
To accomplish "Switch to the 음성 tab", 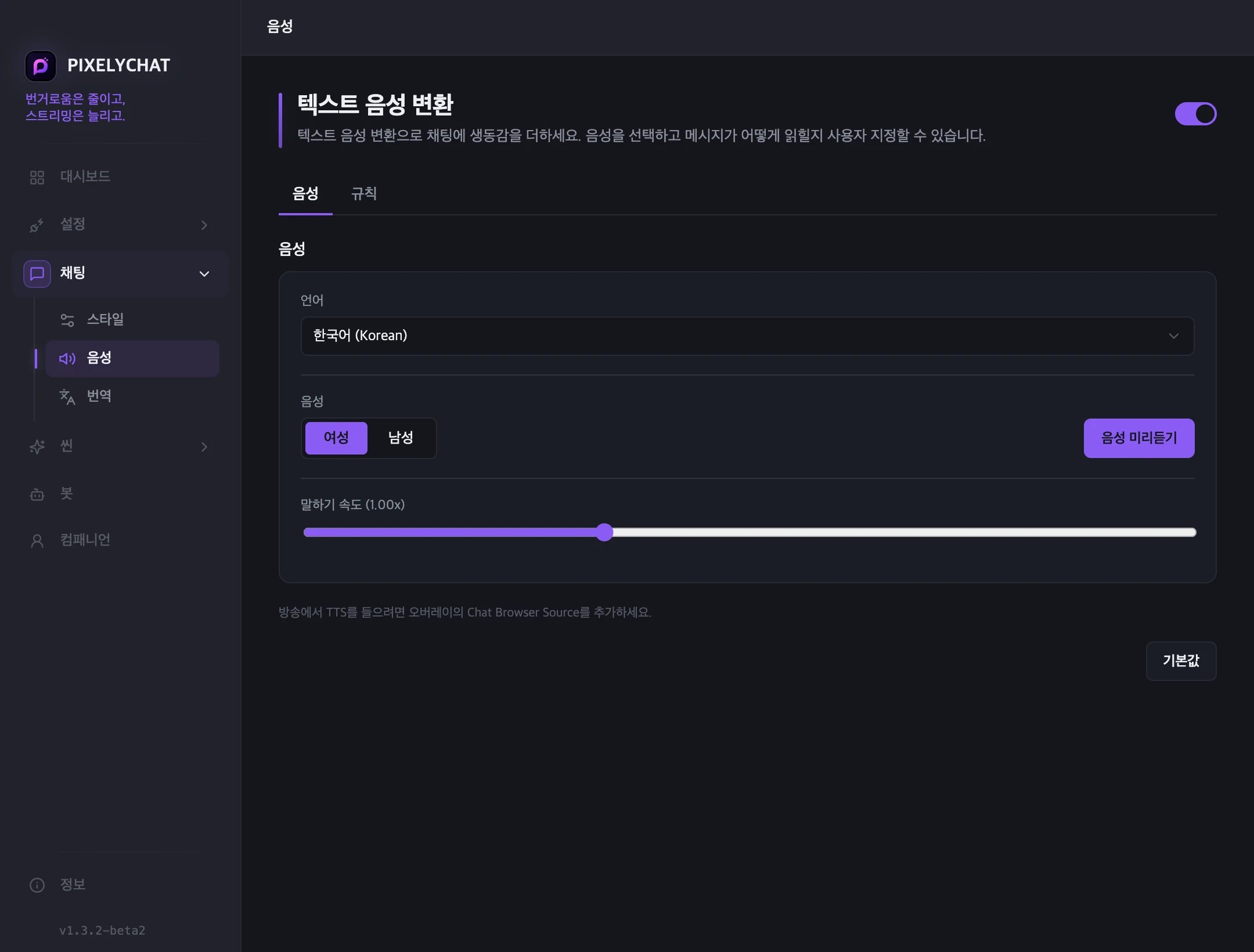I will (305, 194).
